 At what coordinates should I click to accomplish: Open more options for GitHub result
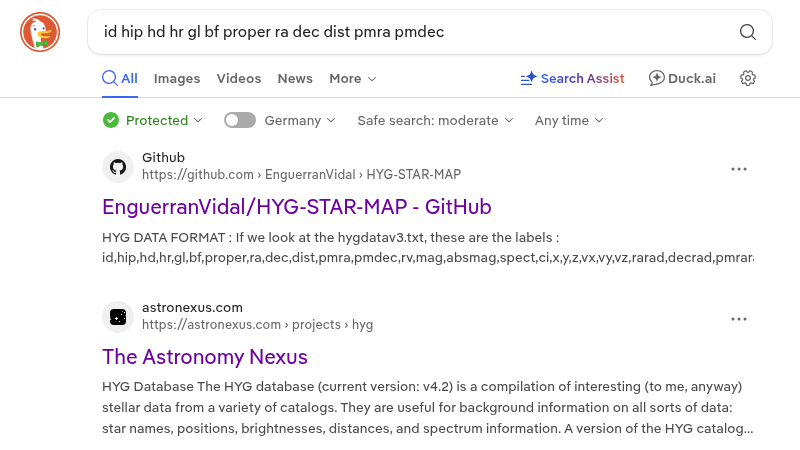point(739,169)
